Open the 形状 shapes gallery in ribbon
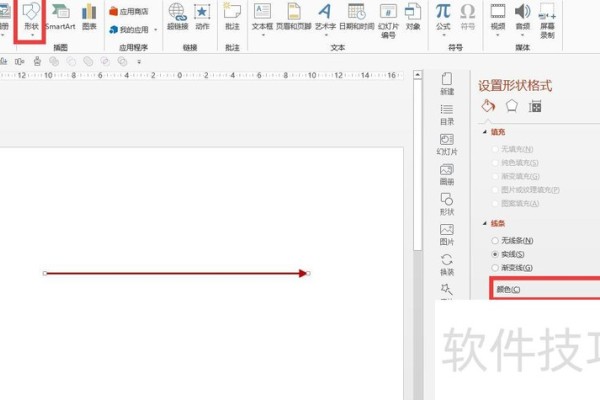 [31, 17]
